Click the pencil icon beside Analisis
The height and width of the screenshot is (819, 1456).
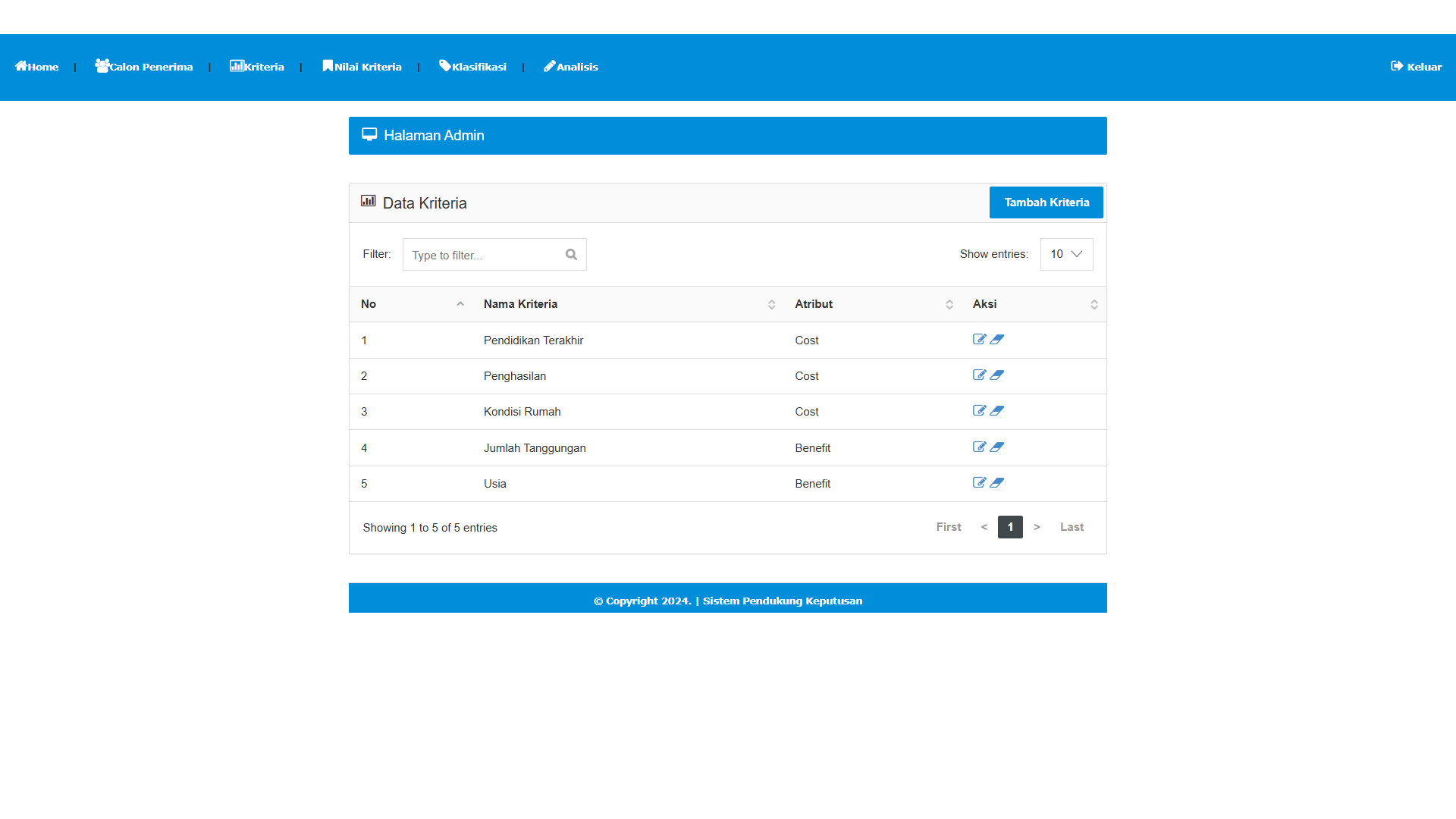(x=550, y=66)
